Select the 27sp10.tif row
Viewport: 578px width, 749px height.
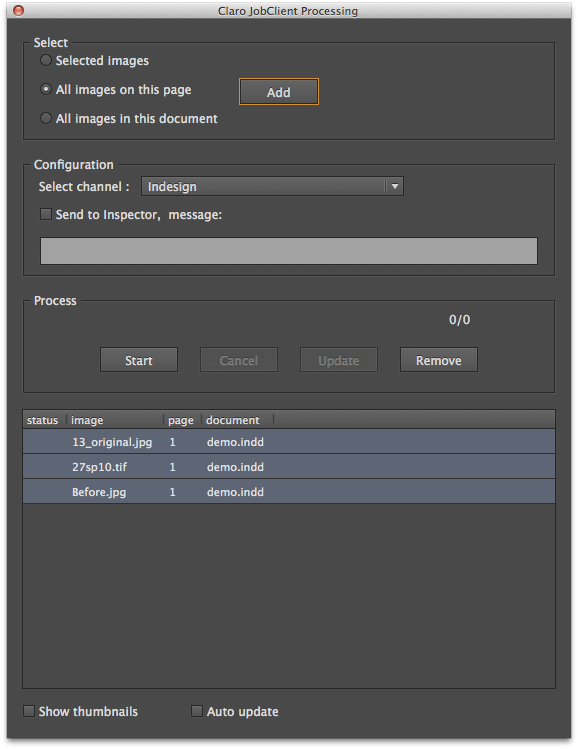289,466
